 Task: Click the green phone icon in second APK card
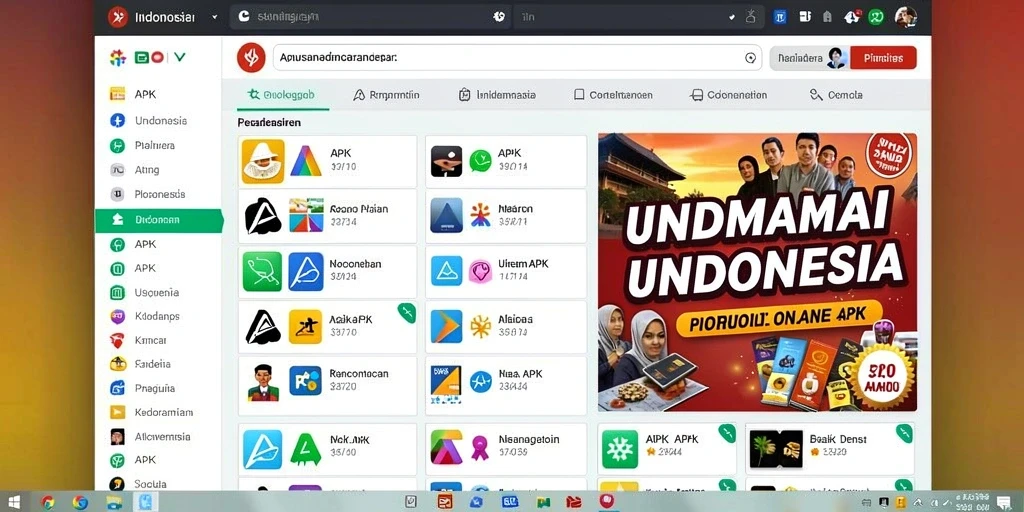click(481, 161)
